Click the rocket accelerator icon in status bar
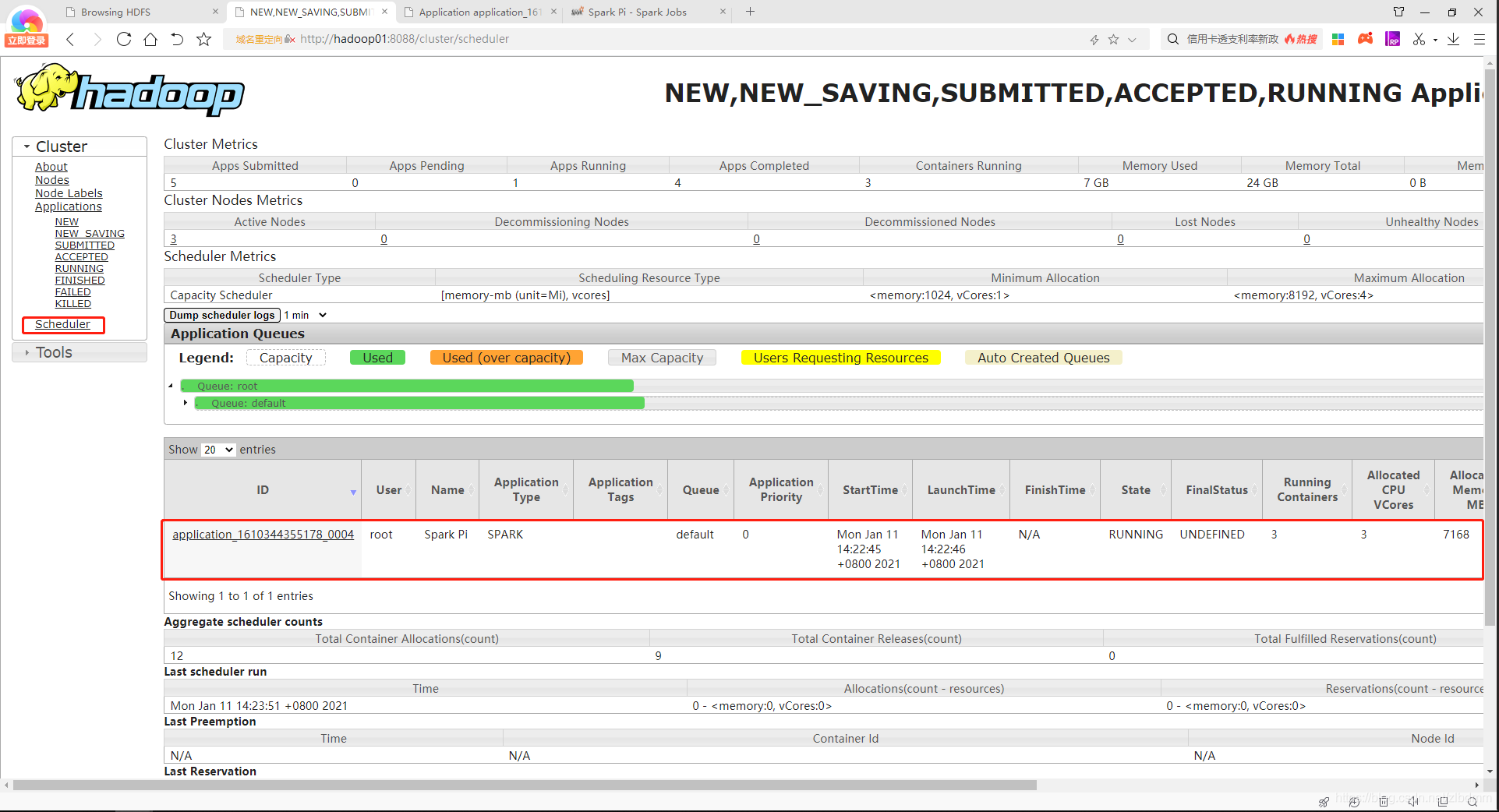The height and width of the screenshot is (812, 1499). tap(1324, 801)
